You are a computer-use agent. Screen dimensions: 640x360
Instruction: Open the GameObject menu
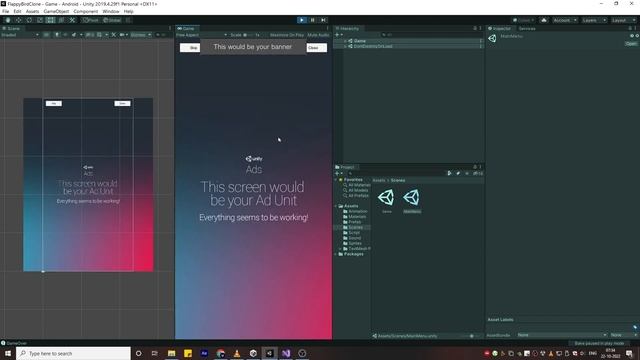[56, 11]
